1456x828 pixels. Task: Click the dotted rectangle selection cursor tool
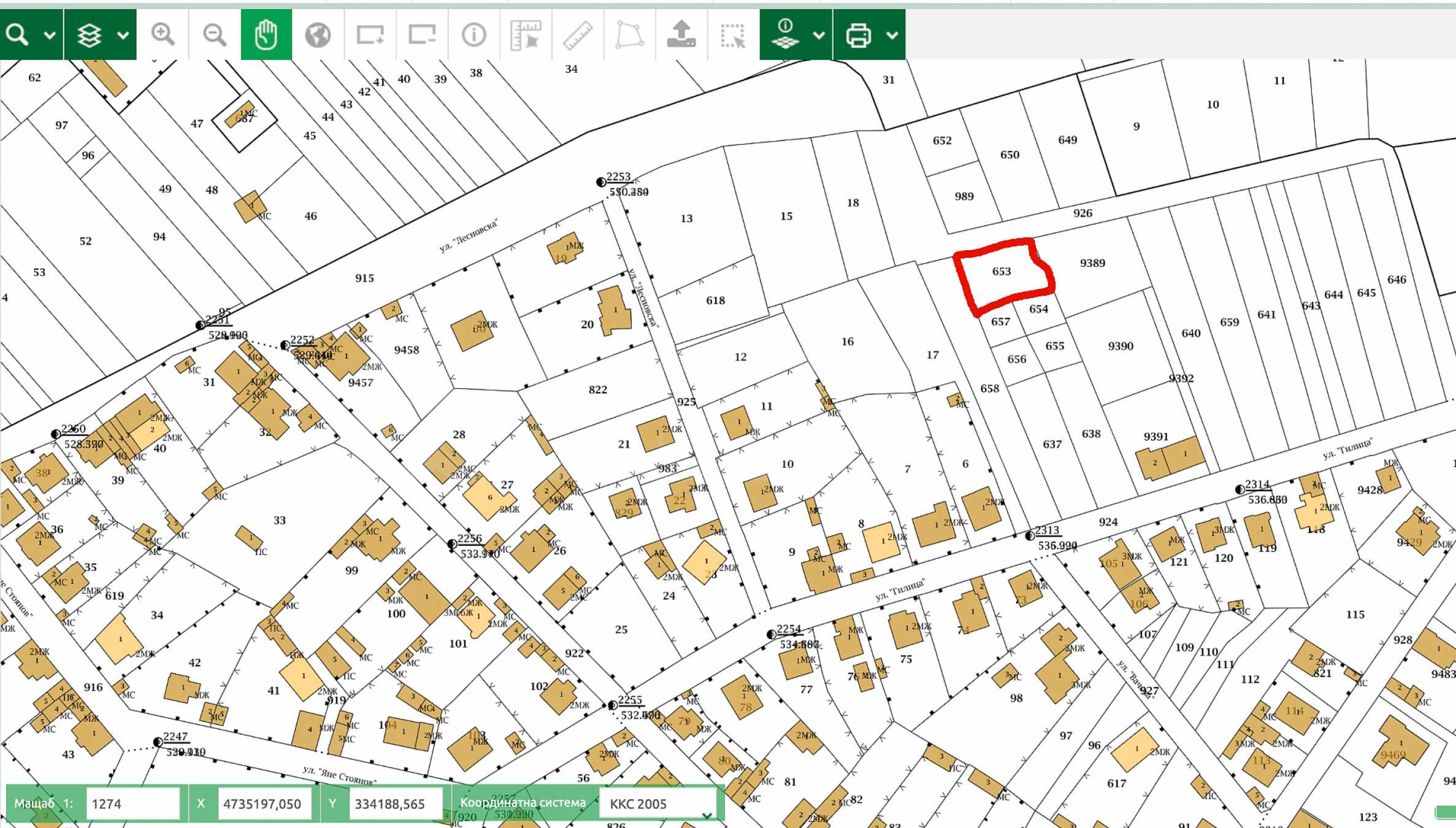pos(733,34)
